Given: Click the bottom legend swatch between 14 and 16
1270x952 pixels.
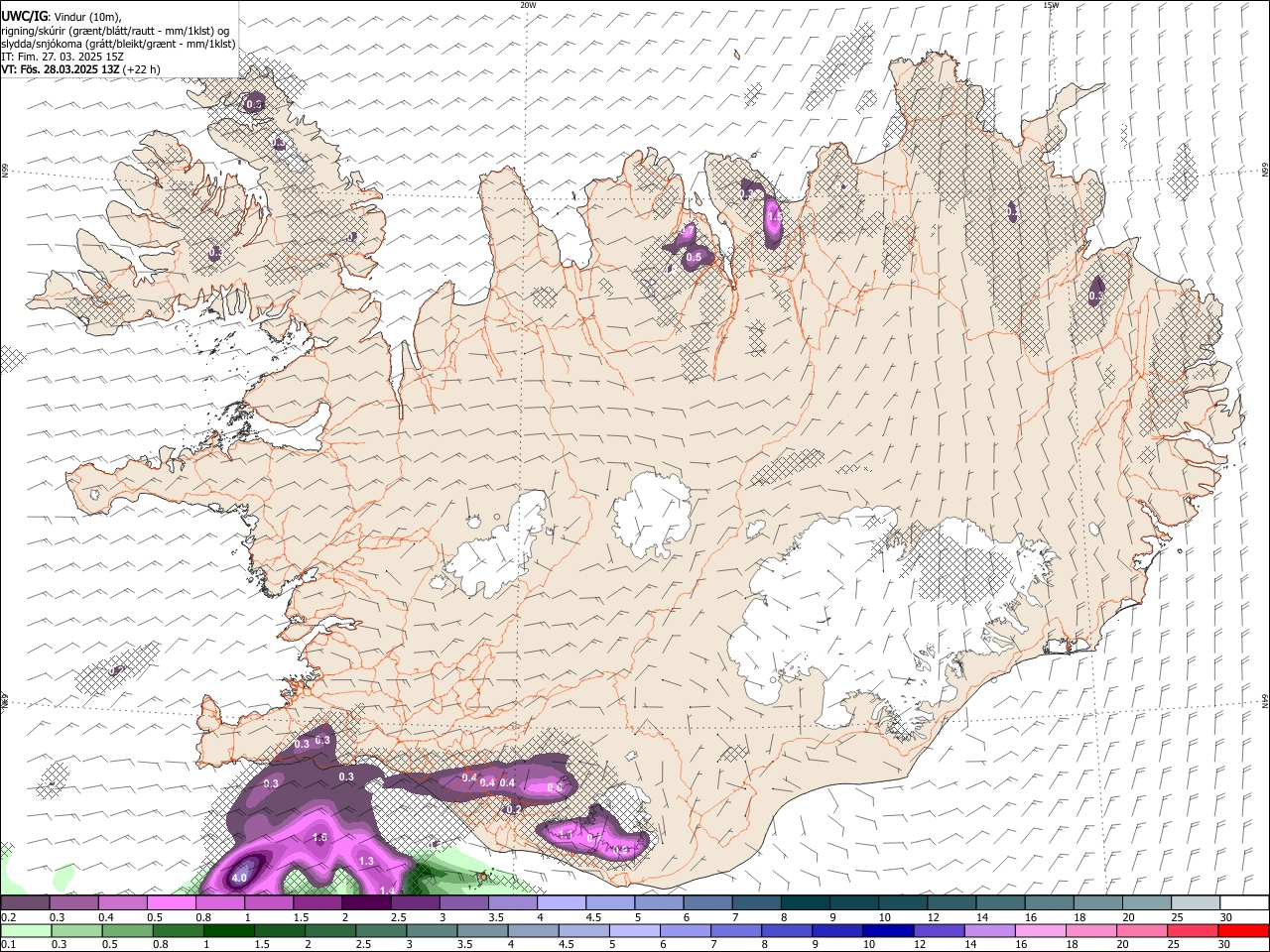Looking at the screenshot, I should click(989, 931).
